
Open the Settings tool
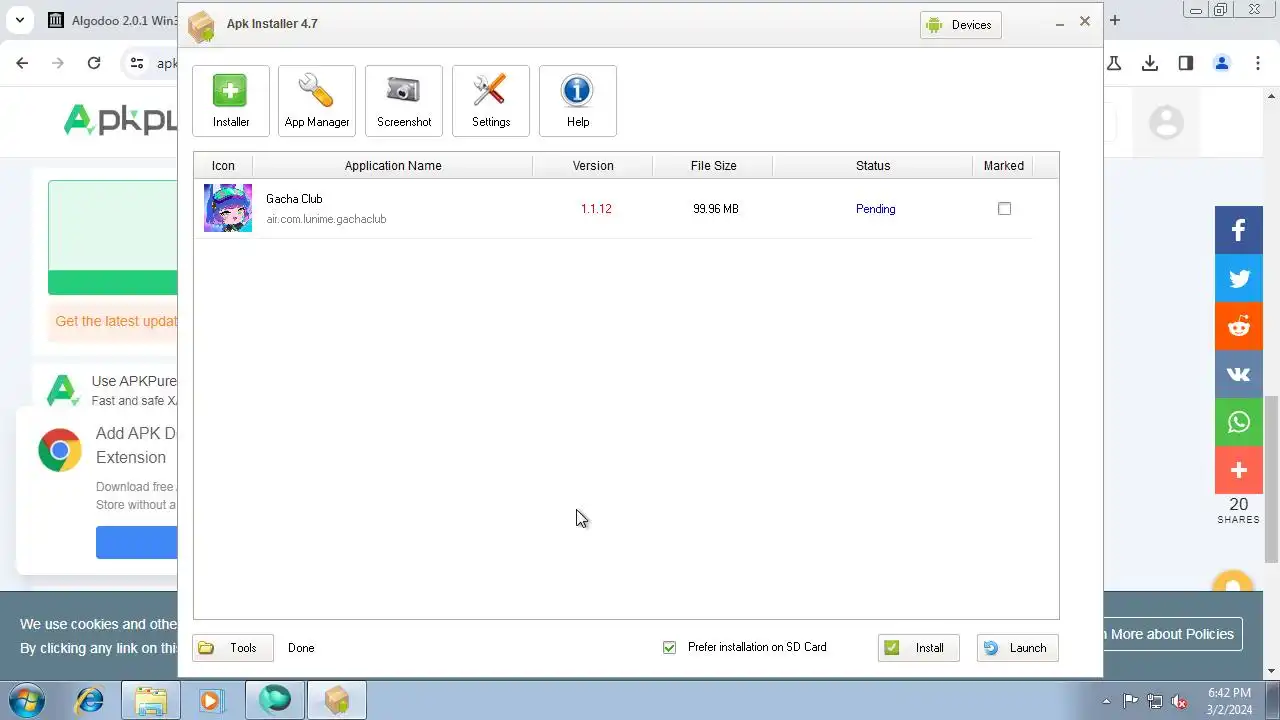(x=491, y=101)
